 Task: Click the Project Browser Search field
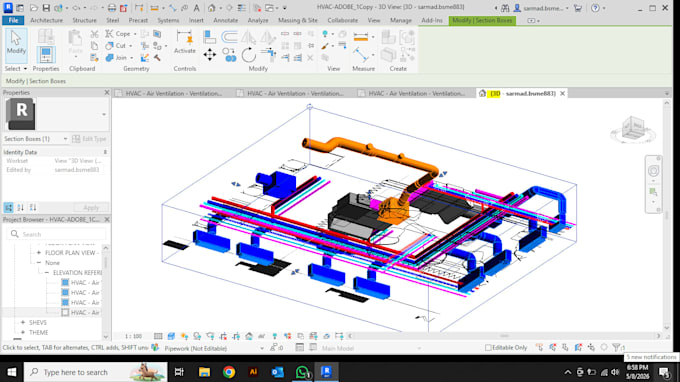pyautogui.click(x=56, y=234)
